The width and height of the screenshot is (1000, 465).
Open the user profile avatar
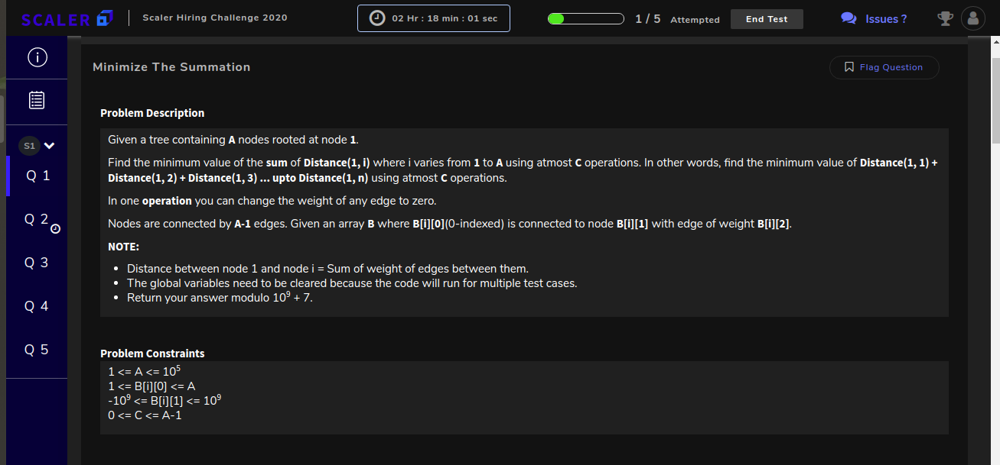tap(973, 18)
